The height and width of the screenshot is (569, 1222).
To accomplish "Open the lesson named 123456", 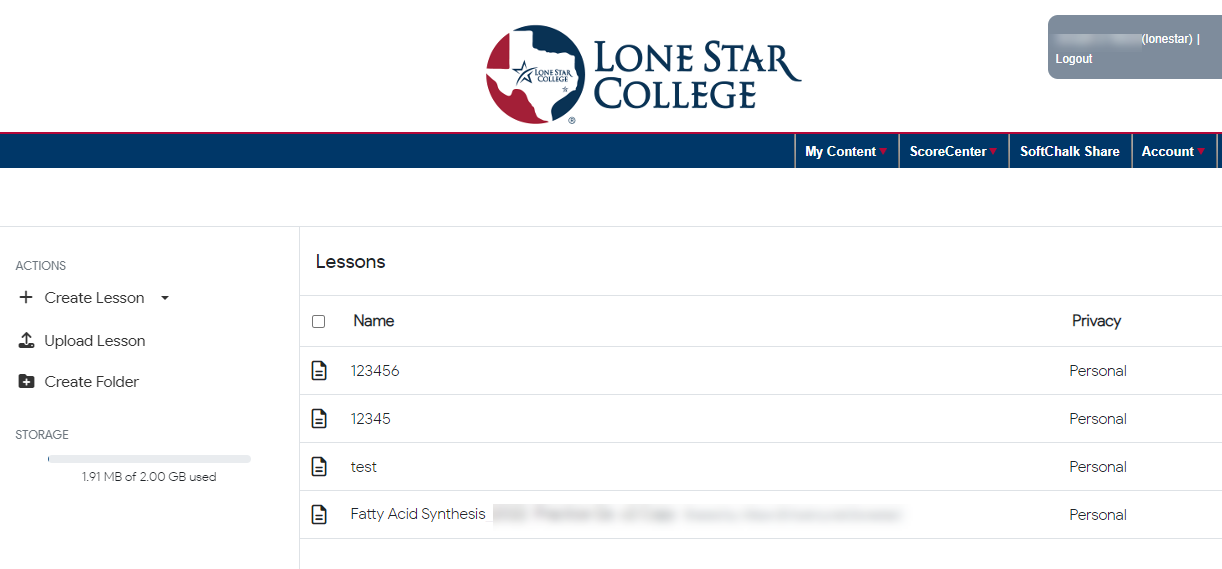I will [x=375, y=371].
